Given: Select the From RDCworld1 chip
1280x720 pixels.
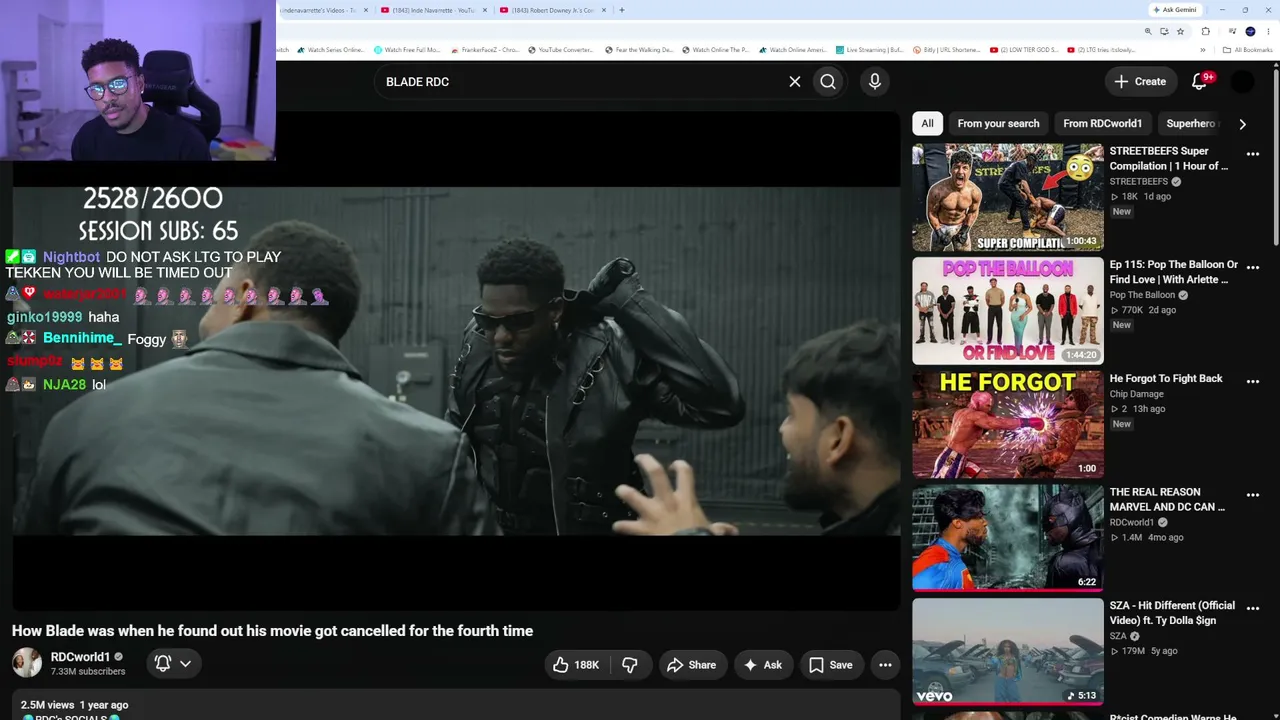Looking at the screenshot, I should coord(1102,124).
